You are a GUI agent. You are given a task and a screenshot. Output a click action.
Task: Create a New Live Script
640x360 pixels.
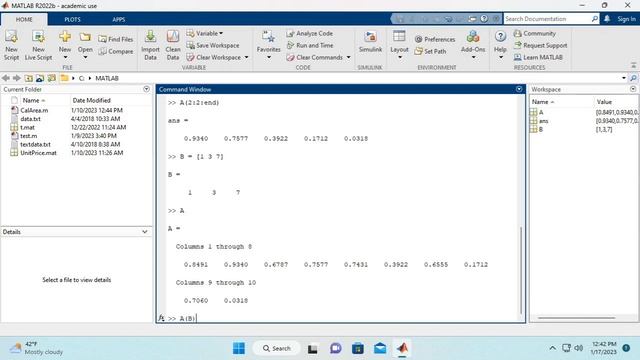tap(38, 46)
